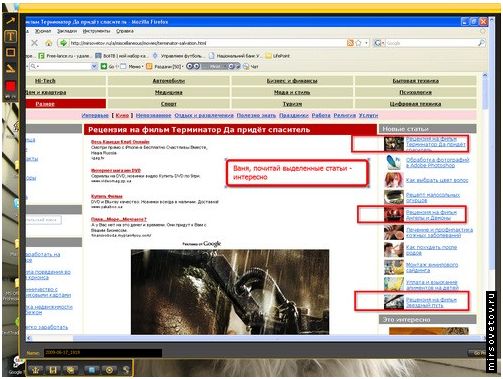The height and width of the screenshot is (379, 503).
Task: Click the magnifier icon in Firefox search box
Action: pyautogui.click(x=481, y=43)
